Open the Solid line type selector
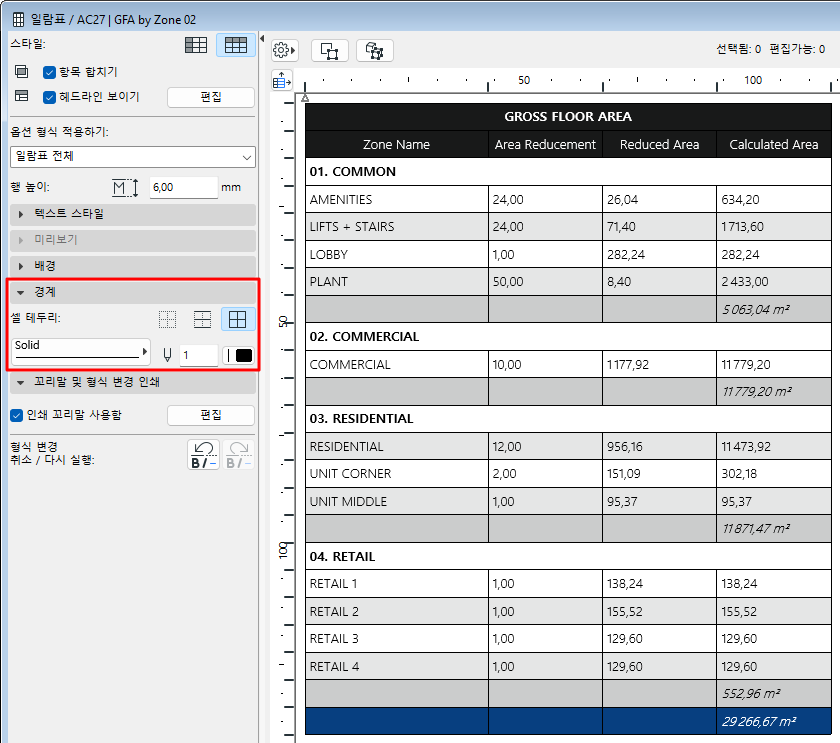The height and width of the screenshot is (743, 840). coord(80,353)
